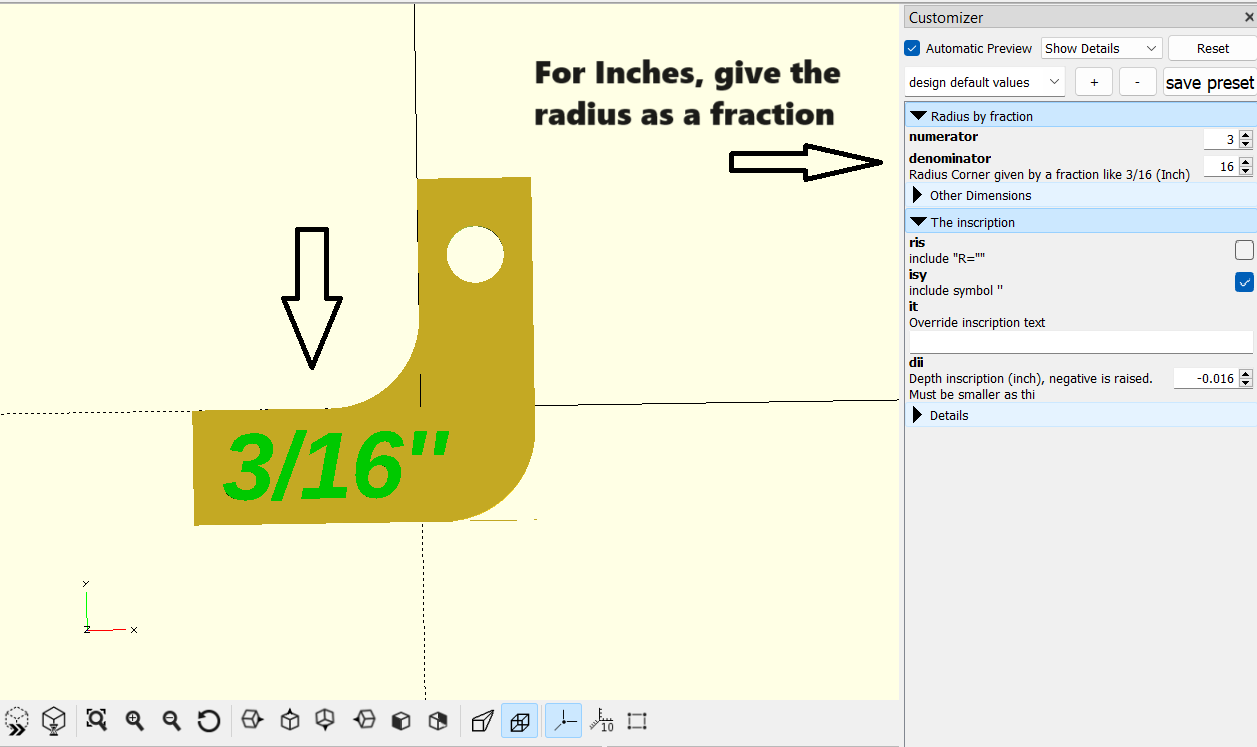This screenshot has width=1257, height=747.
Task: Enable the include "R=" checkbox
Action: click(x=1244, y=249)
